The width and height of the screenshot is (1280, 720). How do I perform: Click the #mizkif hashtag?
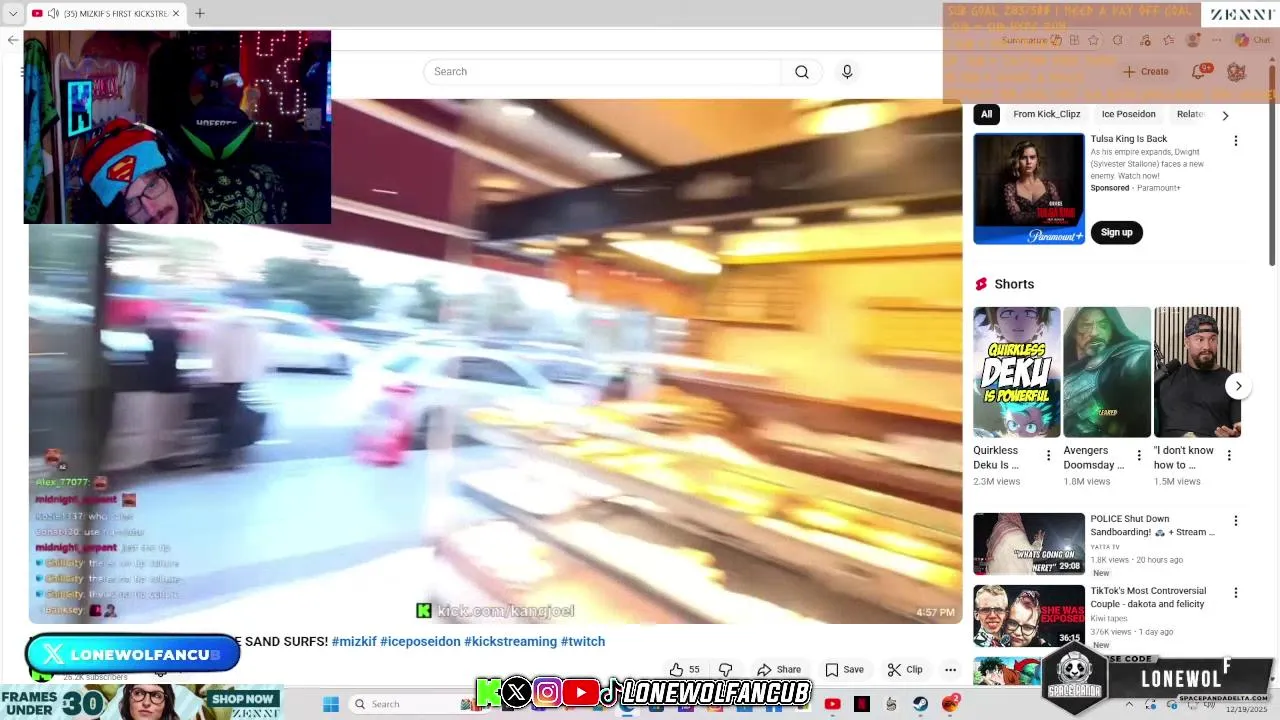point(354,642)
